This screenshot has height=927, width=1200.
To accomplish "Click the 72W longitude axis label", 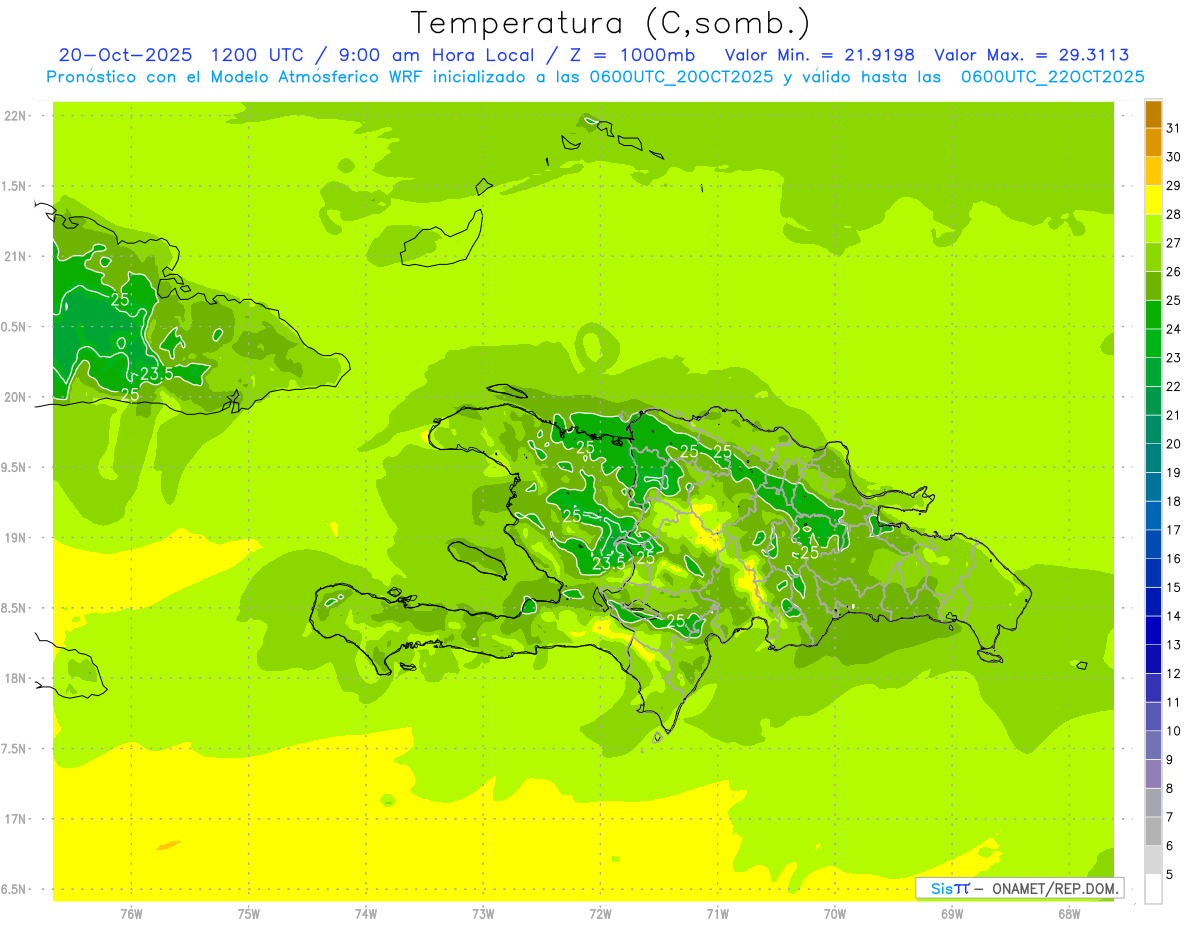I will [600, 913].
